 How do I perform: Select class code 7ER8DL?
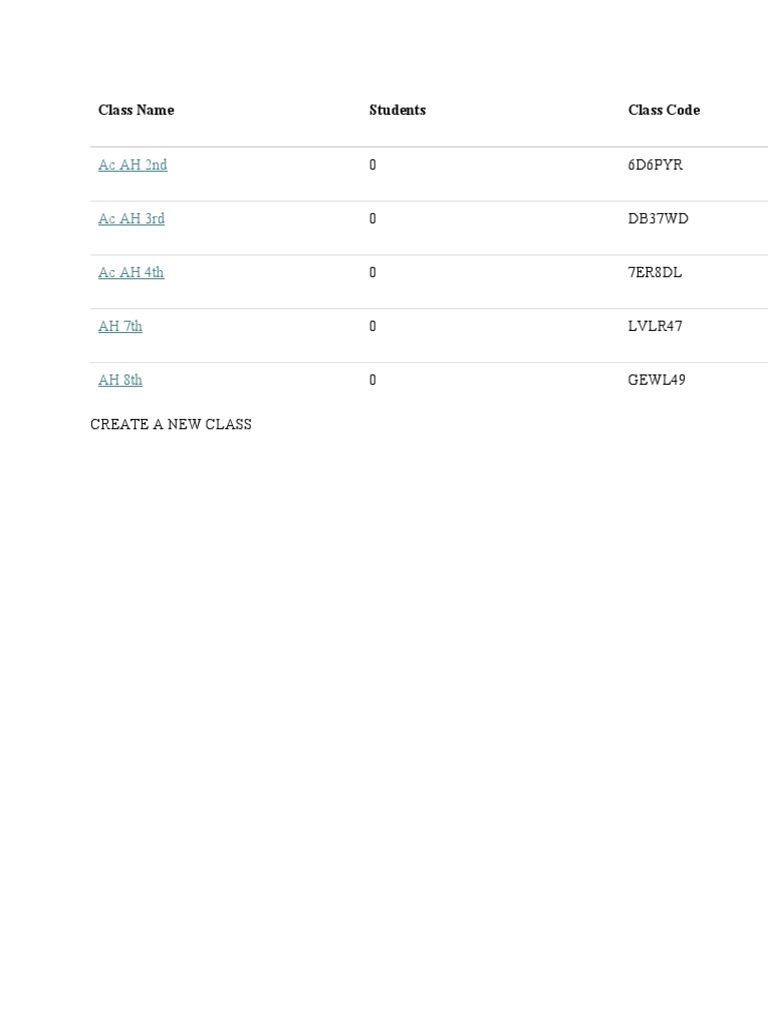point(655,273)
